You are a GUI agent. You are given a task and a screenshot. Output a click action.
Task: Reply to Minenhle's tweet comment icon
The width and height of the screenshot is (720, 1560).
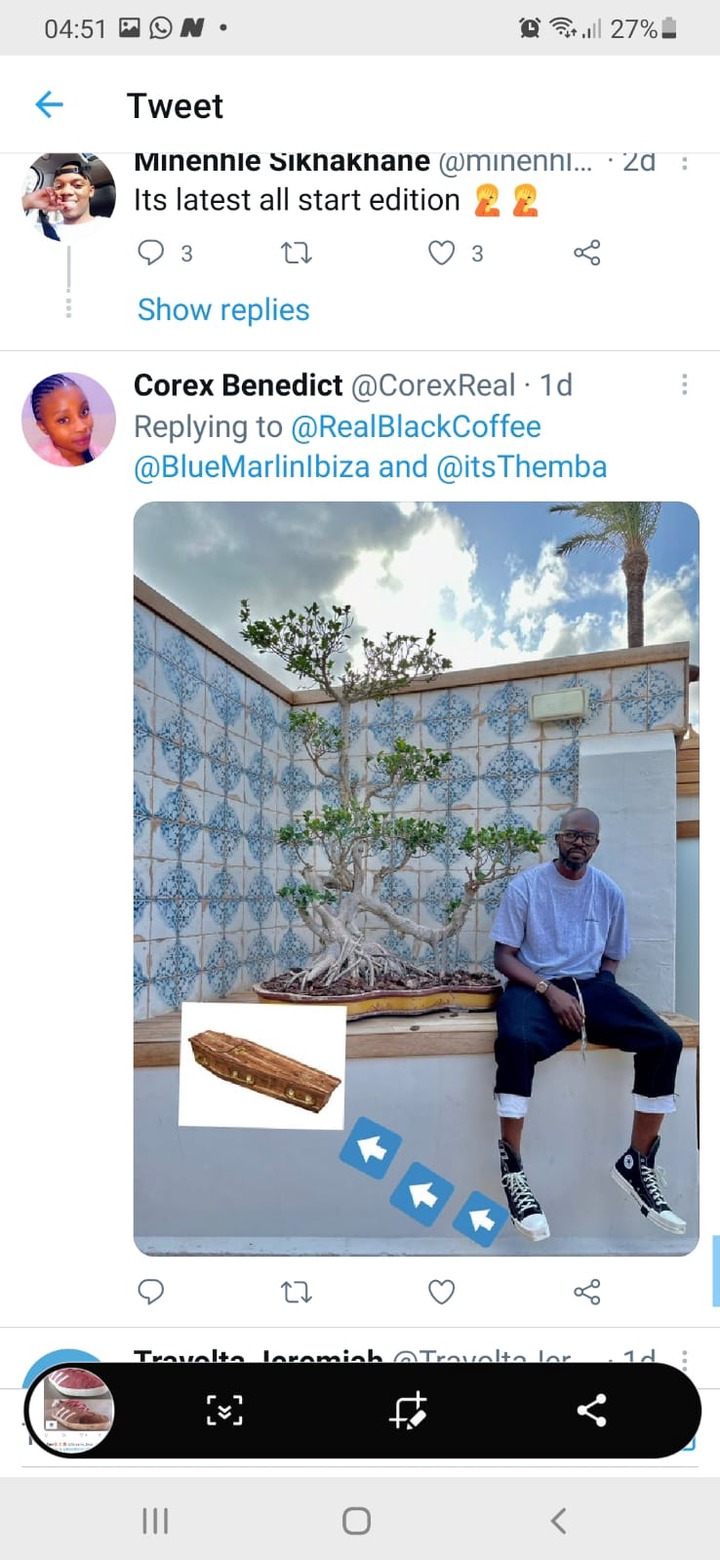[150, 253]
